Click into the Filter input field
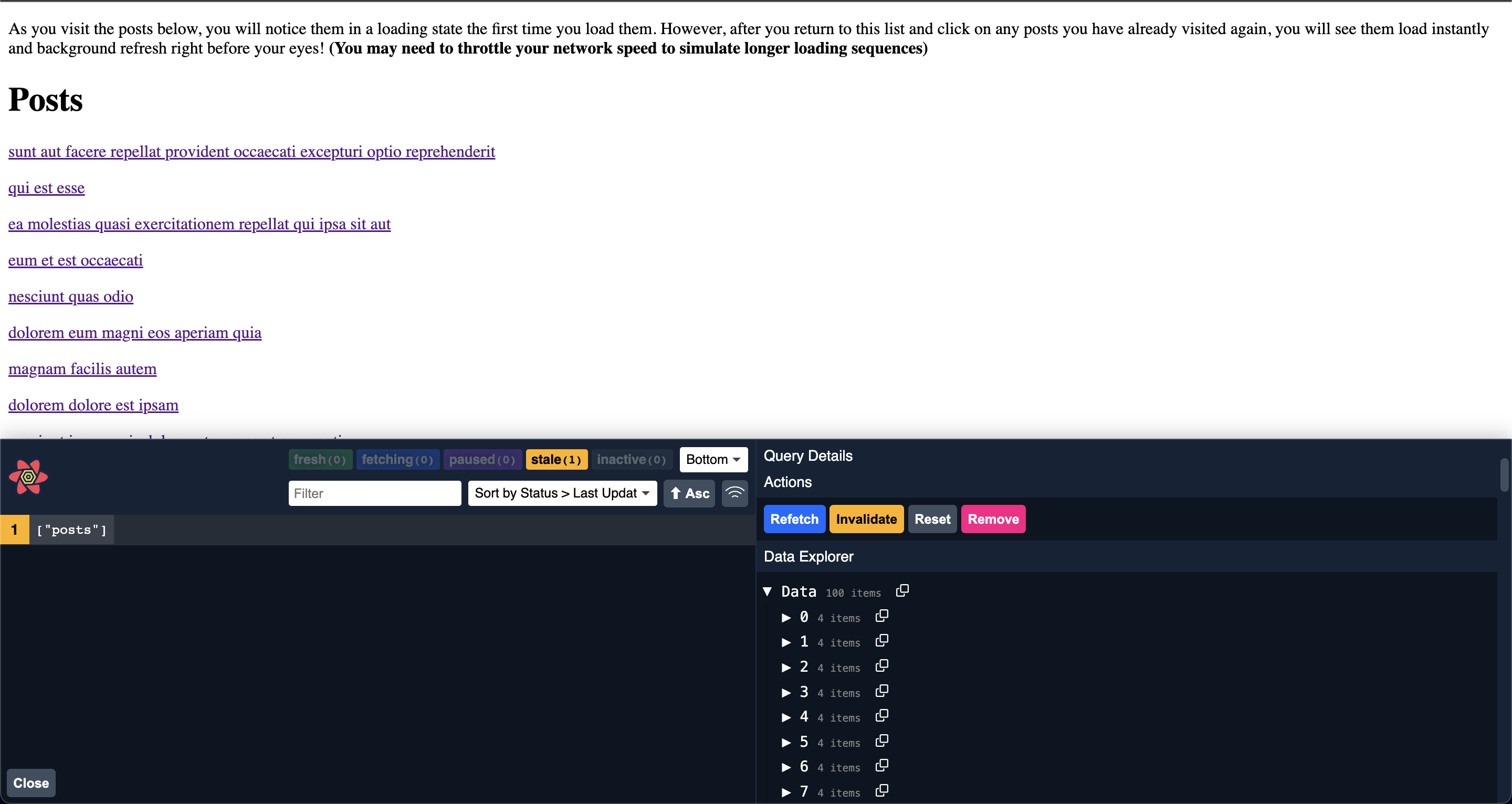The image size is (1512, 804). [374, 493]
